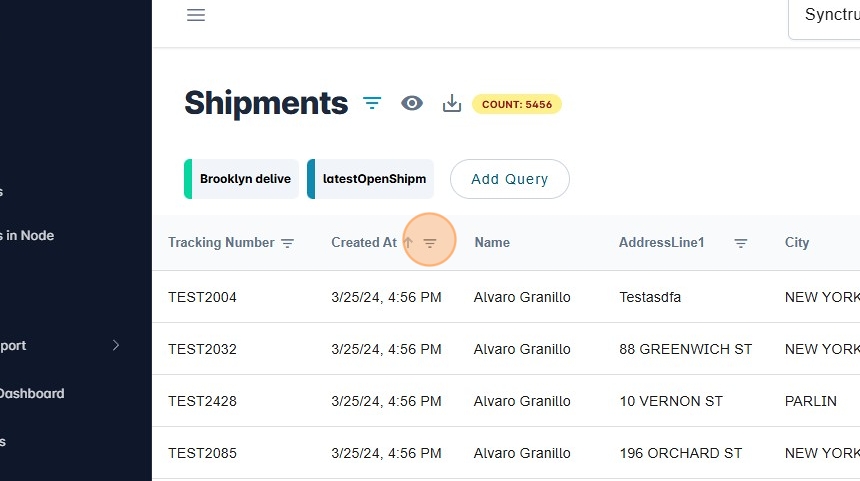Toggle column visibility with the eye icon
860x481 pixels.
412,103
